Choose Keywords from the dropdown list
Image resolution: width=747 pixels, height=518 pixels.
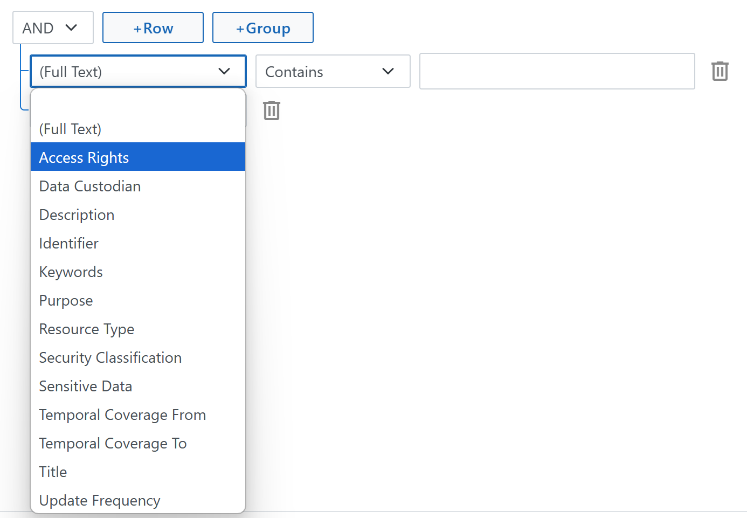coord(138,272)
